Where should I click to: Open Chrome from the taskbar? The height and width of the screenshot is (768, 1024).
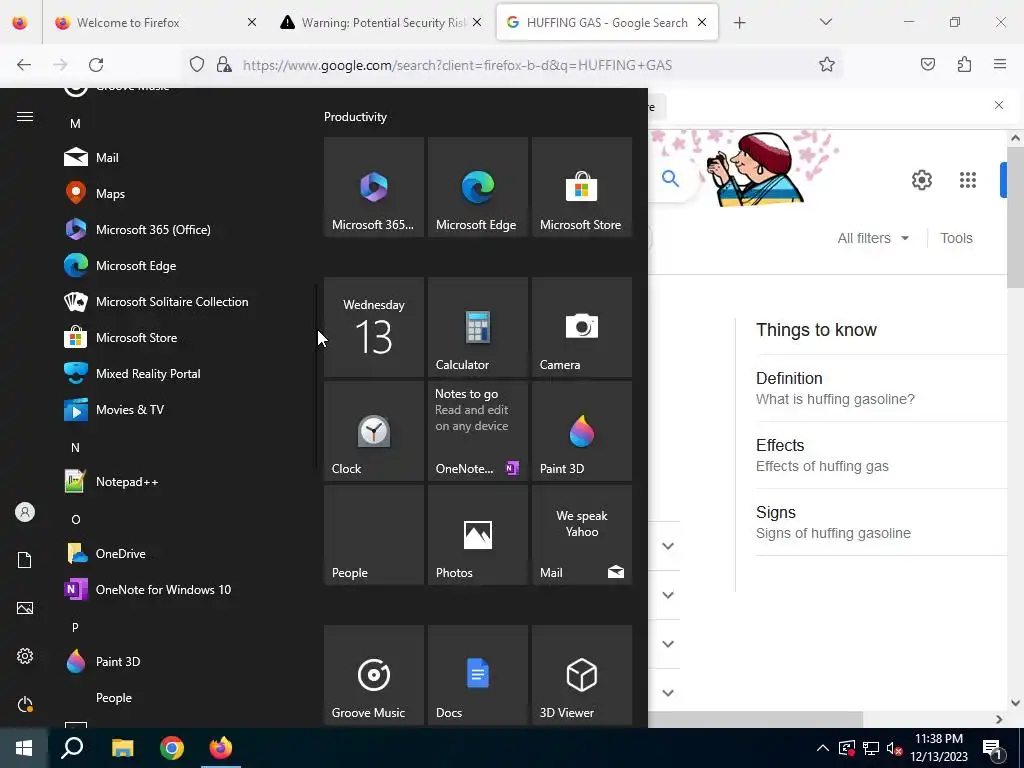[172, 748]
